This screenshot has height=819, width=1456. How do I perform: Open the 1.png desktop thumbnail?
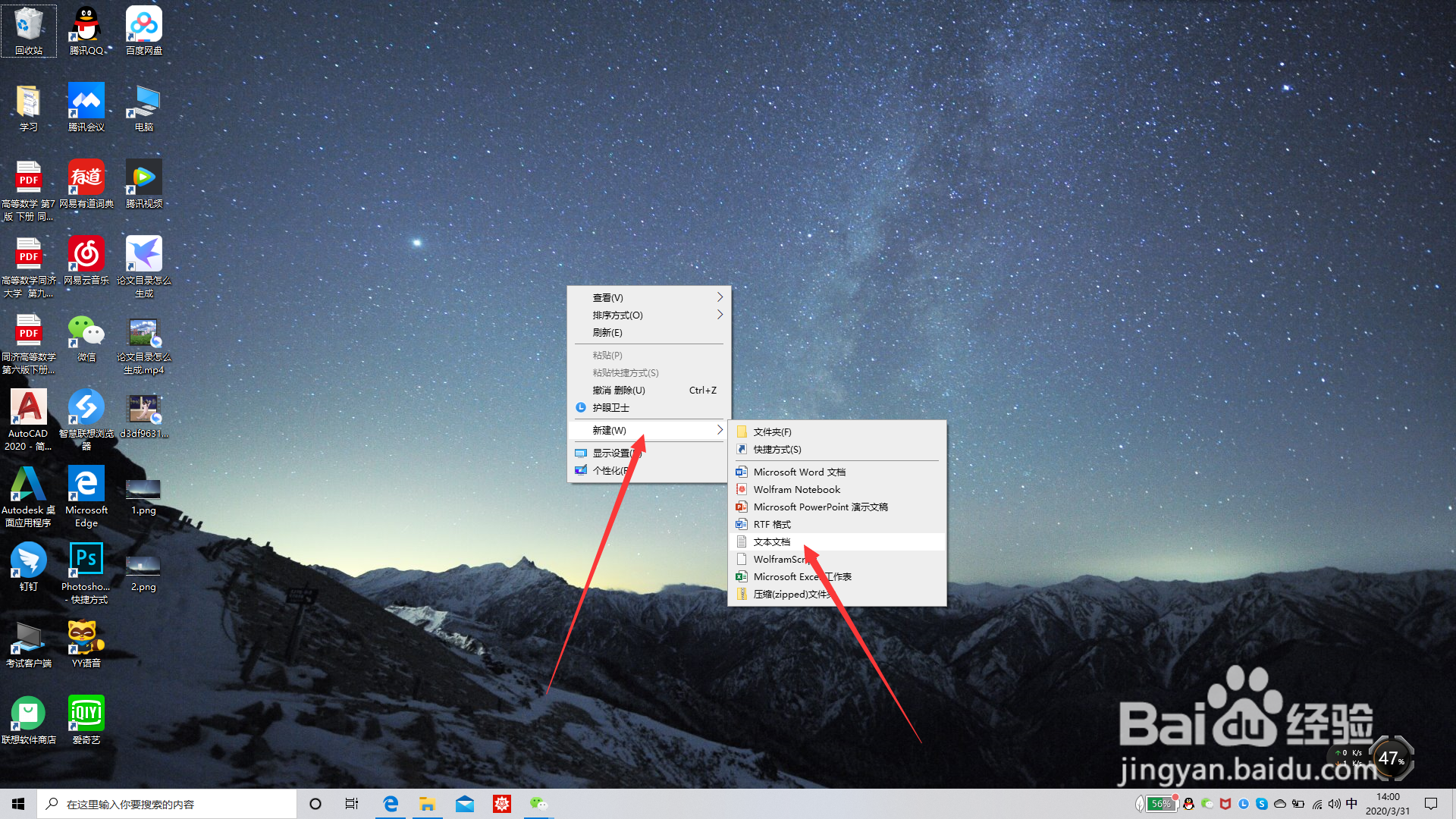click(143, 489)
